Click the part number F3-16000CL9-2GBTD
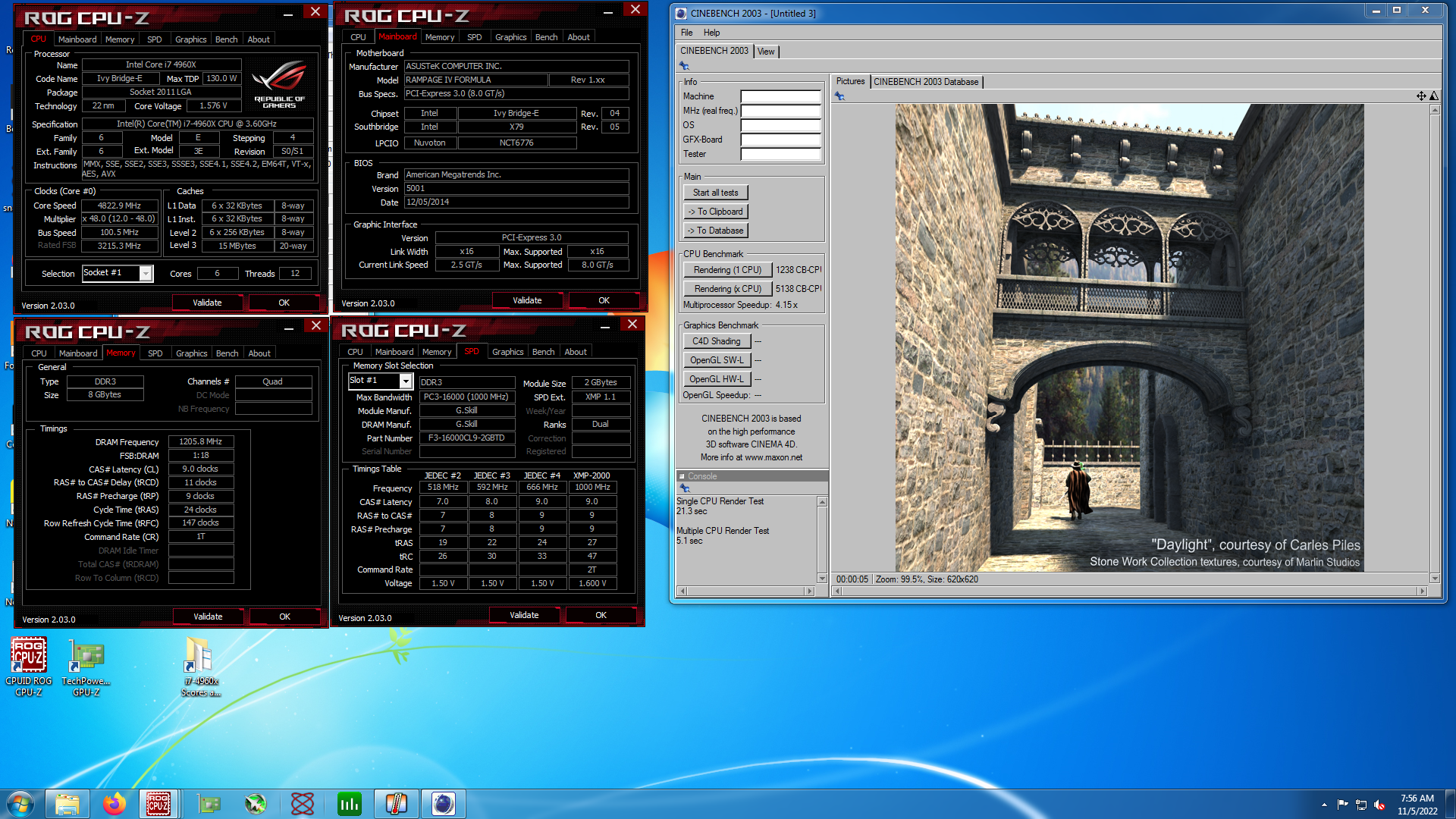1456x819 pixels. click(466, 438)
